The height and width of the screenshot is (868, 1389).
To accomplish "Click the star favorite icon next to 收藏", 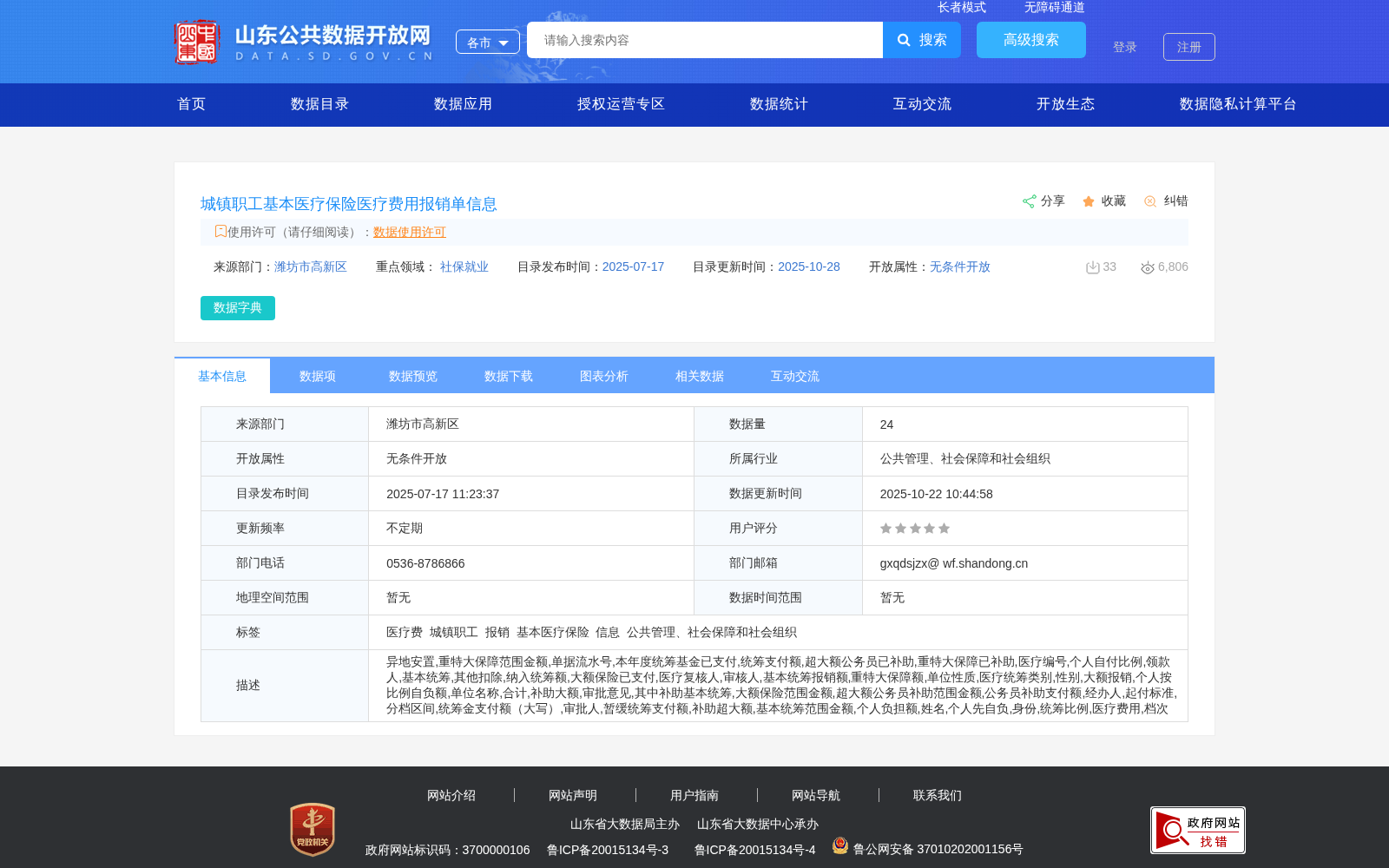I will click(x=1089, y=201).
